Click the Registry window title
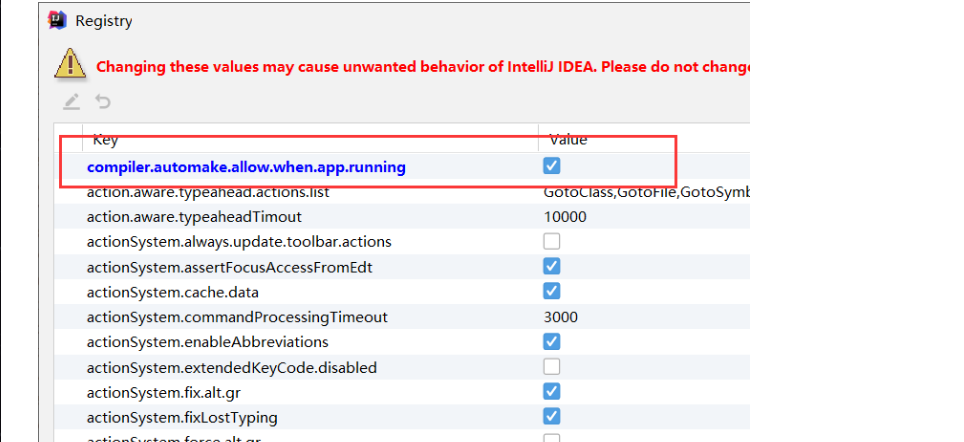The image size is (964, 442). [103, 21]
